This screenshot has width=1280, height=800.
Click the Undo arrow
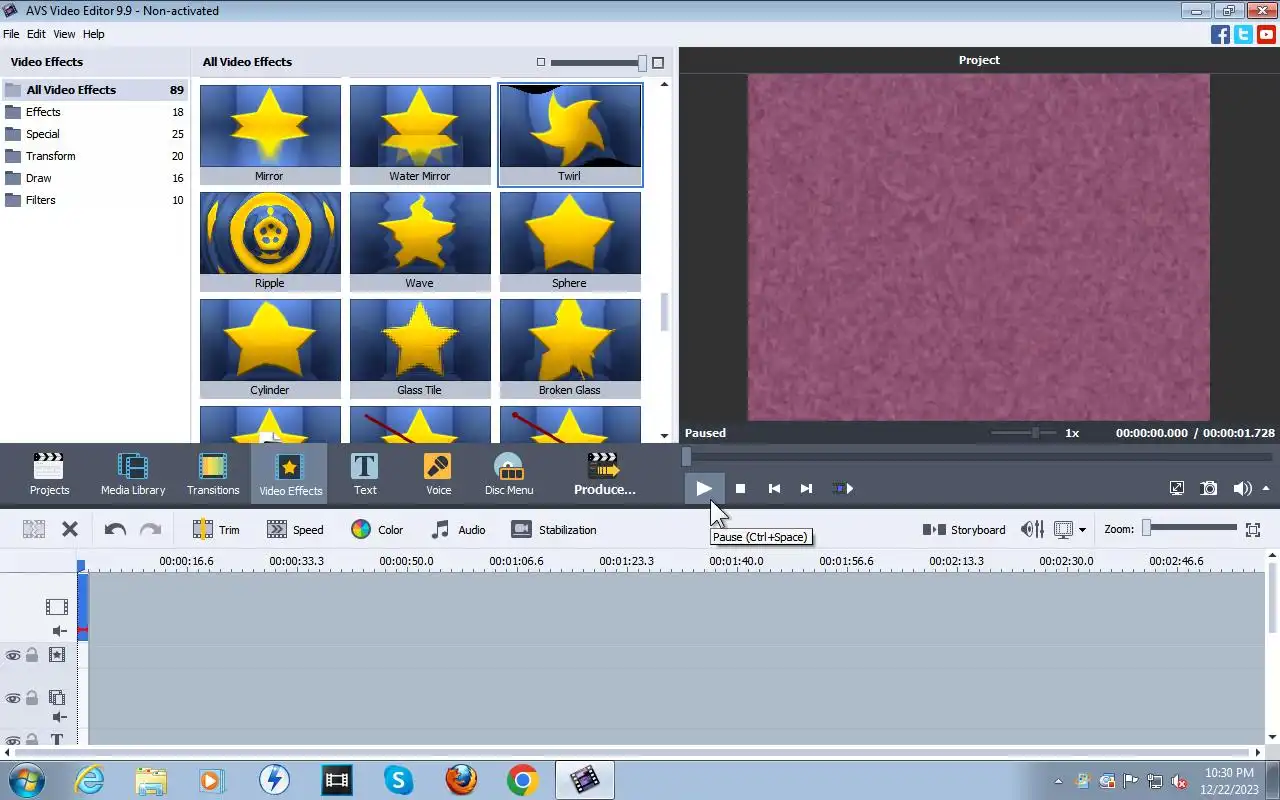pos(115,529)
